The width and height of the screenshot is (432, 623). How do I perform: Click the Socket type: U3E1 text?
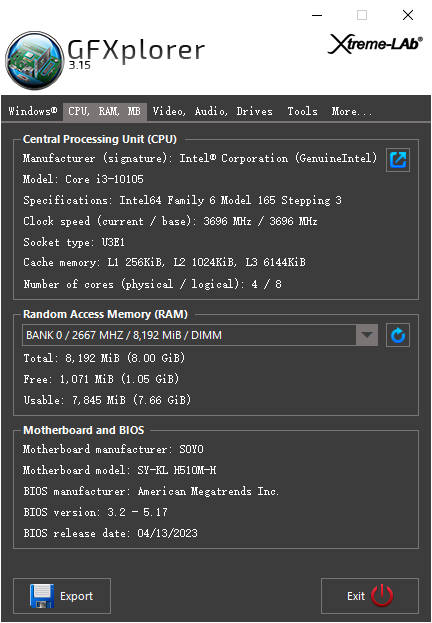tap(74, 242)
